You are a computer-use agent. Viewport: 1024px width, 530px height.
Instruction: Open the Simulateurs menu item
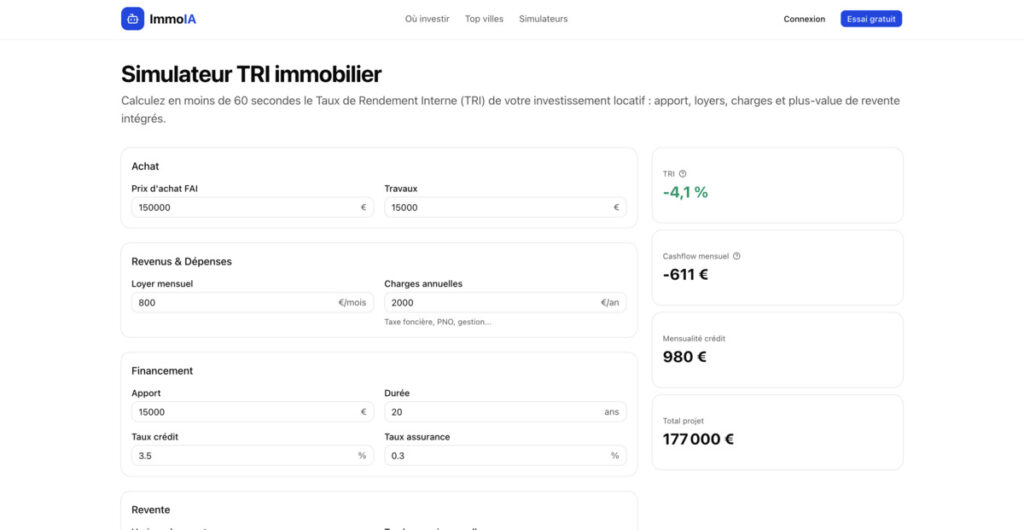coord(543,19)
